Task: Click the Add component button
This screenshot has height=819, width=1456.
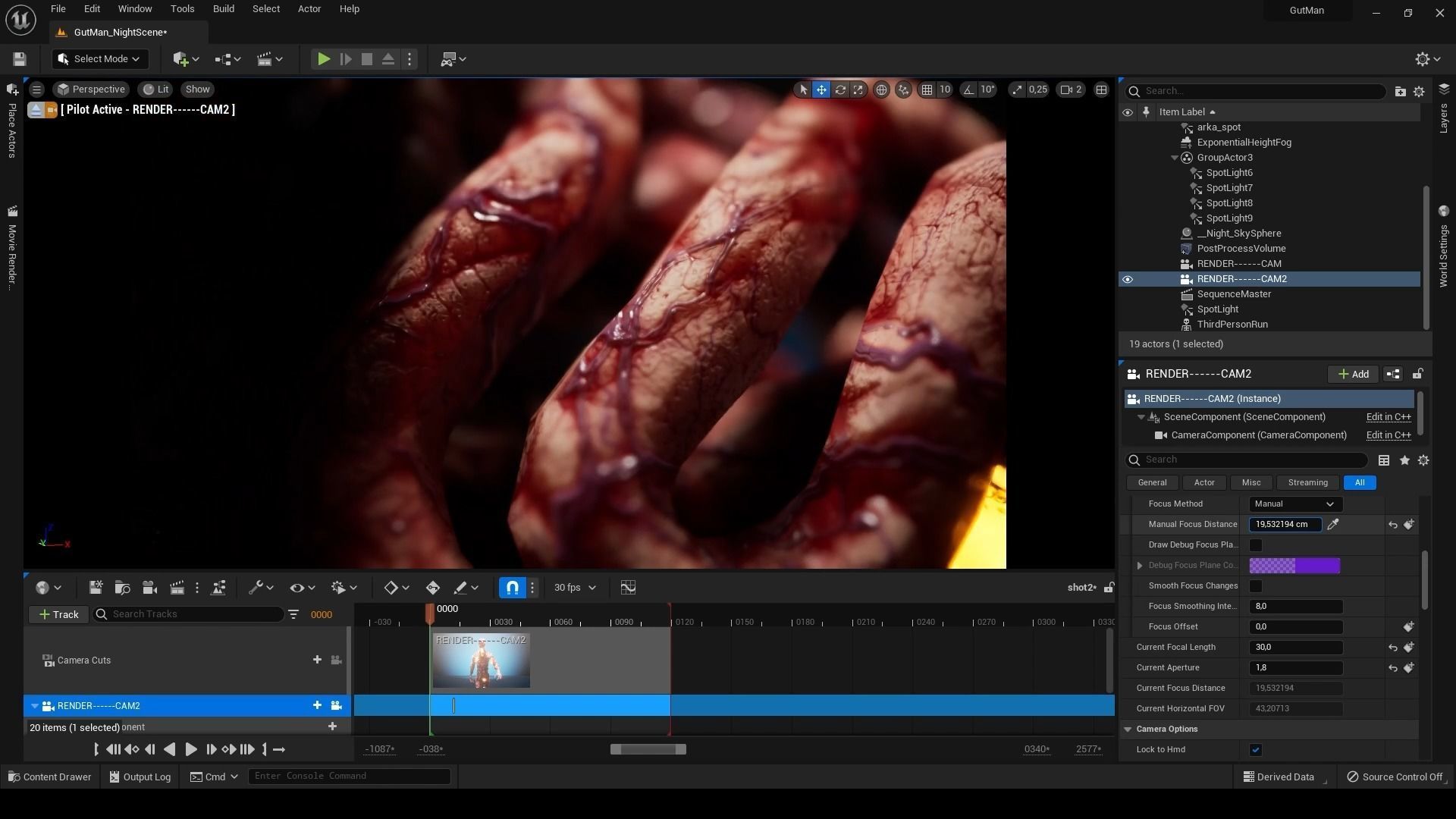Action: 1353,374
